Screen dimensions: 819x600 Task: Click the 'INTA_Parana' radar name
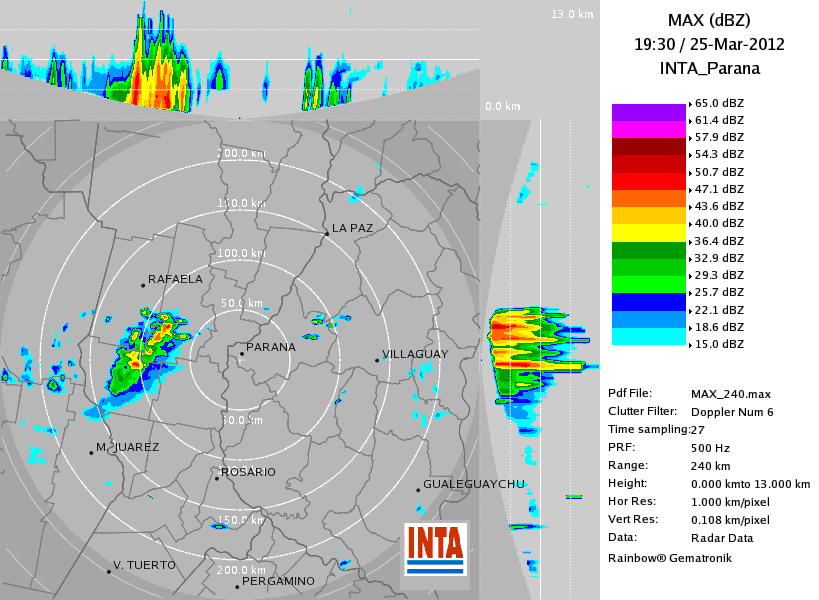[709, 68]
